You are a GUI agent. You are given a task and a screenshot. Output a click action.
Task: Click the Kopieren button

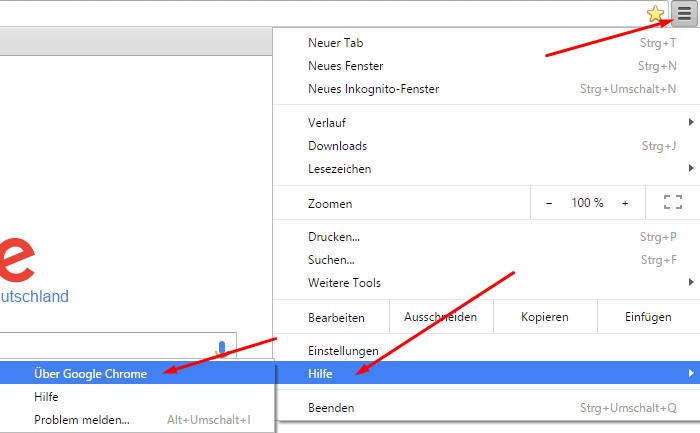point(545,317)
